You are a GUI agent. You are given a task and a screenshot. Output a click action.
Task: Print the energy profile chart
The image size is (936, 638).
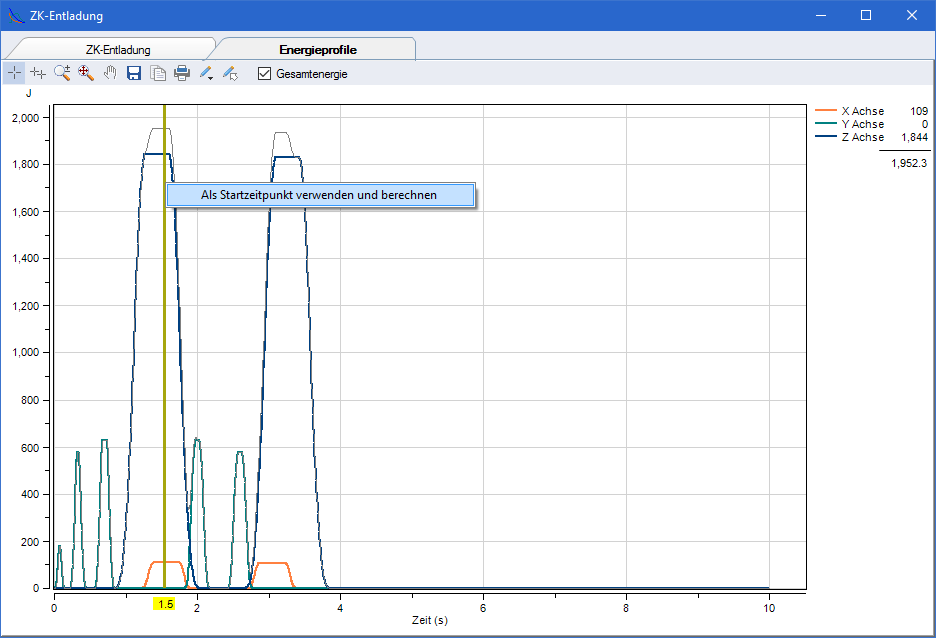tap(182, 73)
